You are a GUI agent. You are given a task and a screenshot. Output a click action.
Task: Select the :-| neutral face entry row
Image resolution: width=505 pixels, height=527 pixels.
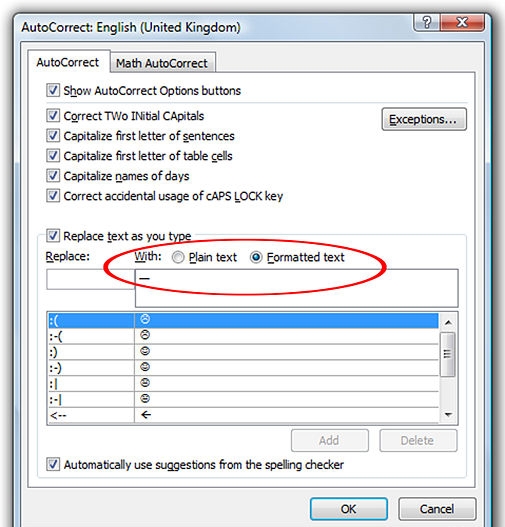[x=243, y=399]
